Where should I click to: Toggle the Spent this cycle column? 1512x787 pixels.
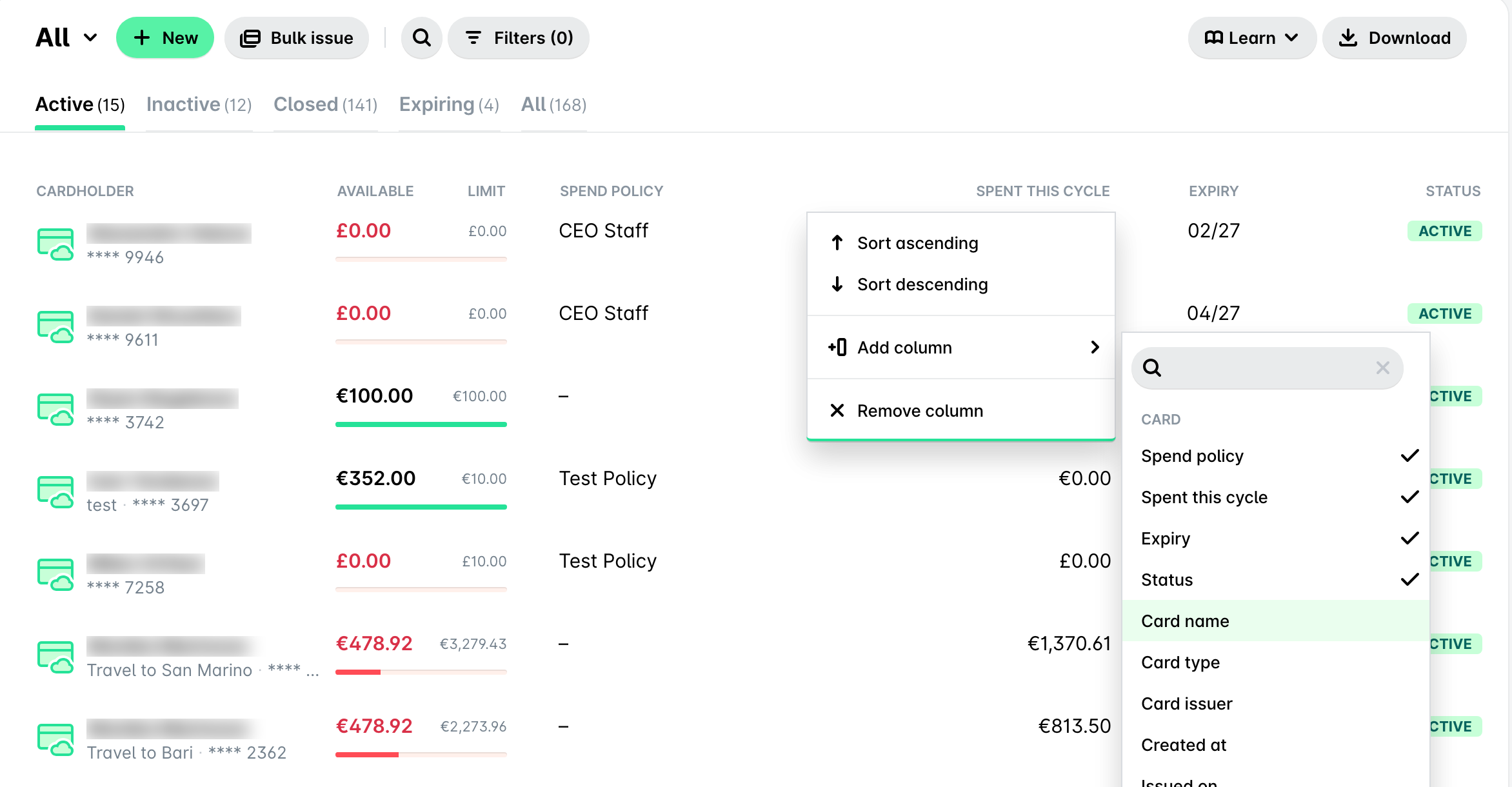1276,497
